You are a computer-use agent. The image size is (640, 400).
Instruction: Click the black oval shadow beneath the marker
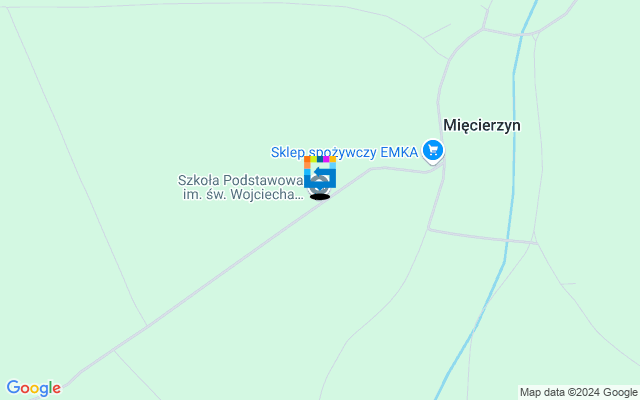click(320, 197)
